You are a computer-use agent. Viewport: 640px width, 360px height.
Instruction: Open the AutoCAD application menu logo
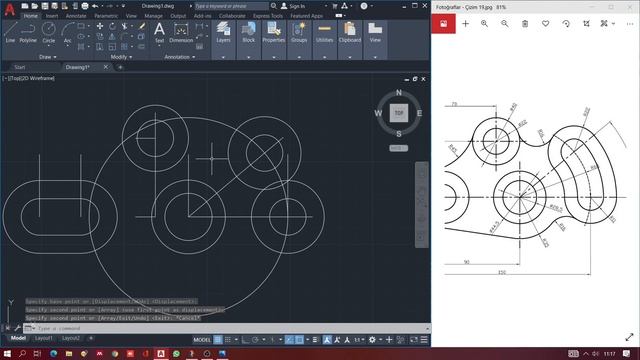(x=9, y=9)
